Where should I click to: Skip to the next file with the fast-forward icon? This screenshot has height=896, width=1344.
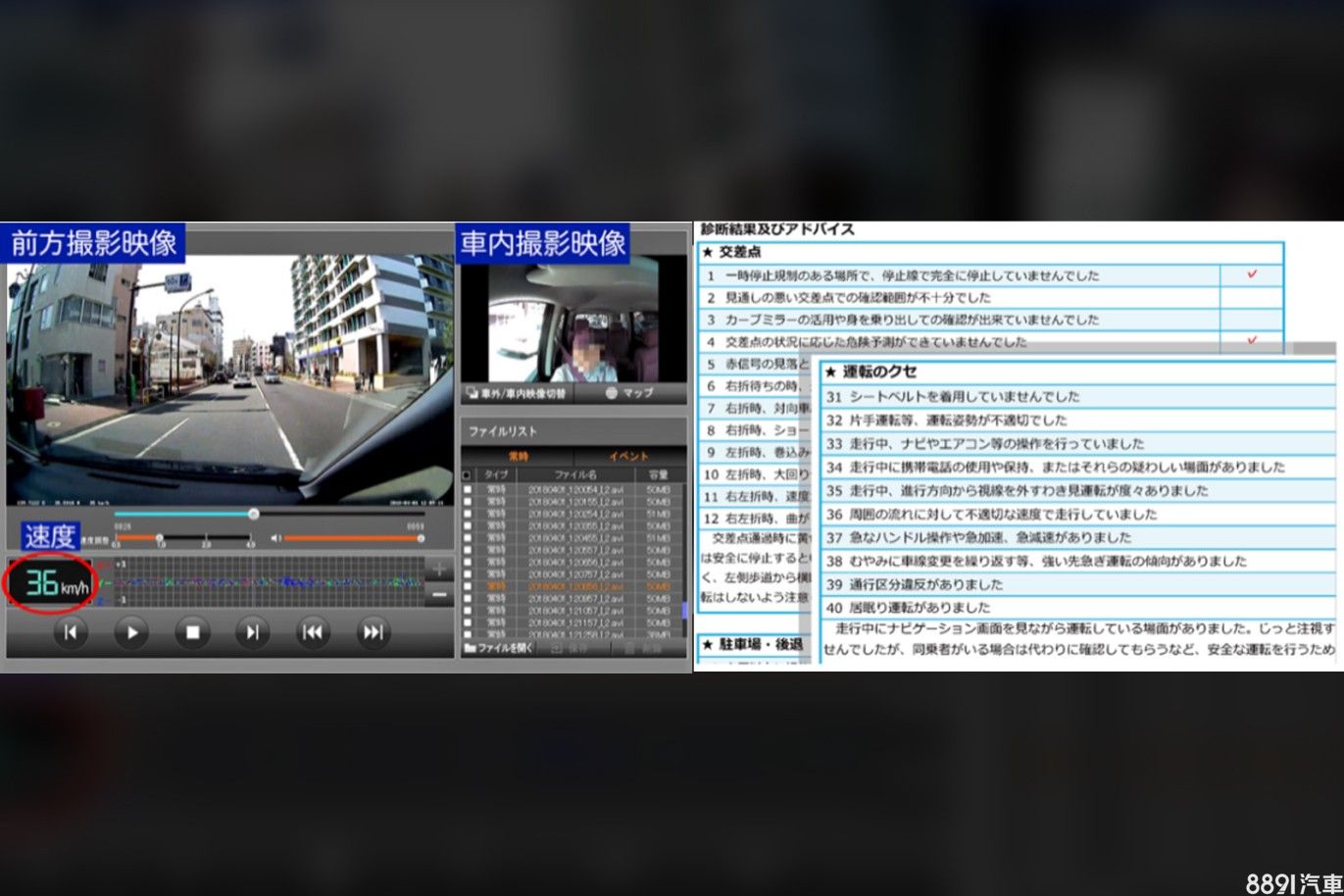[x=373, y=632]
